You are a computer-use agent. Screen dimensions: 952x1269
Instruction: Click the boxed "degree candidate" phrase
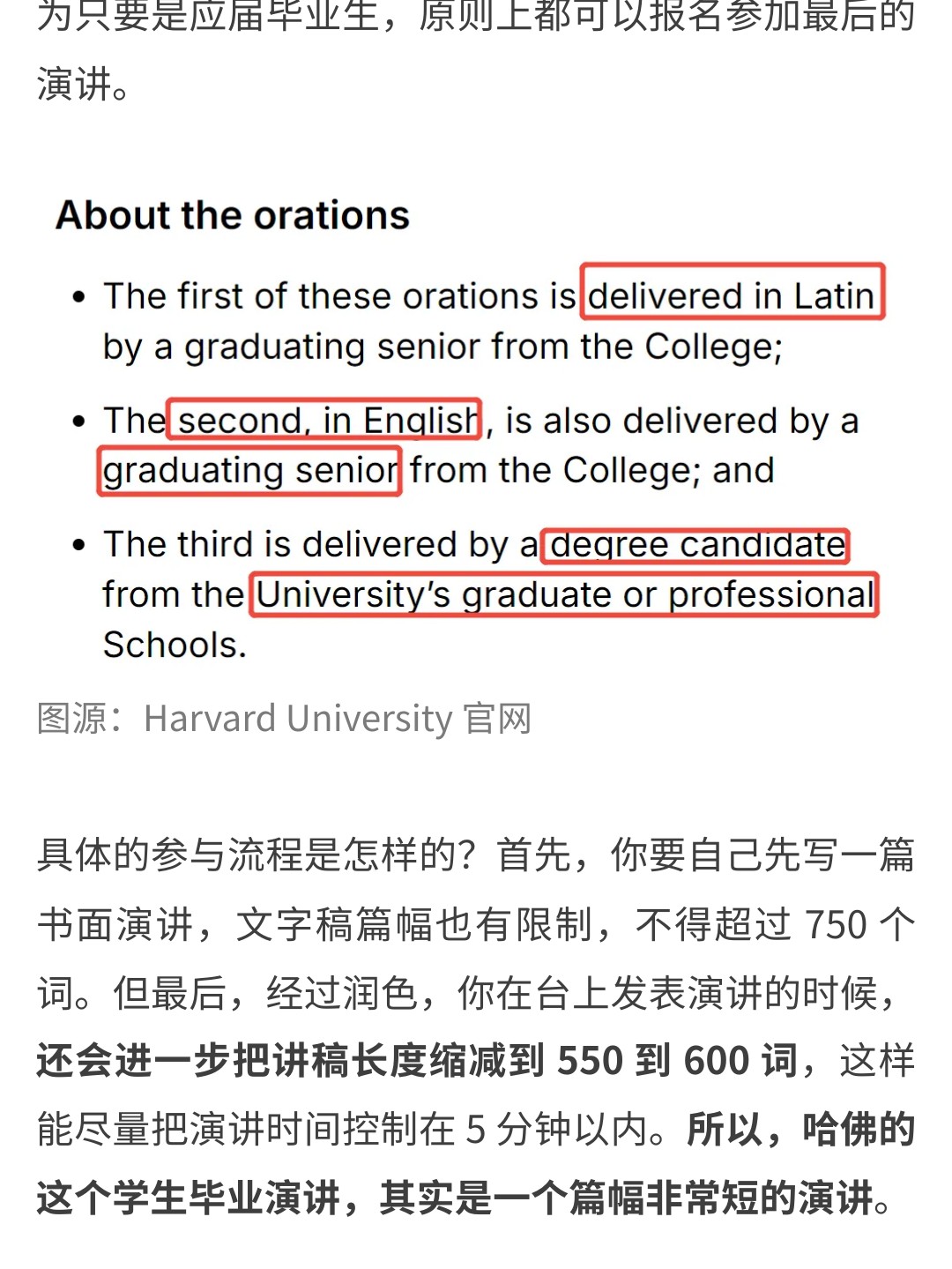click(x=695, y=545)
